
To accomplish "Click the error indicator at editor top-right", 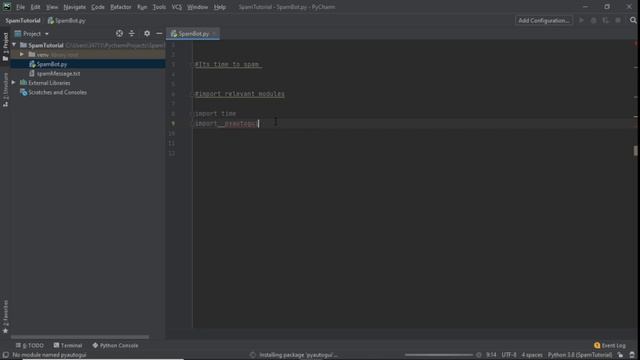I will click(636, 43).
